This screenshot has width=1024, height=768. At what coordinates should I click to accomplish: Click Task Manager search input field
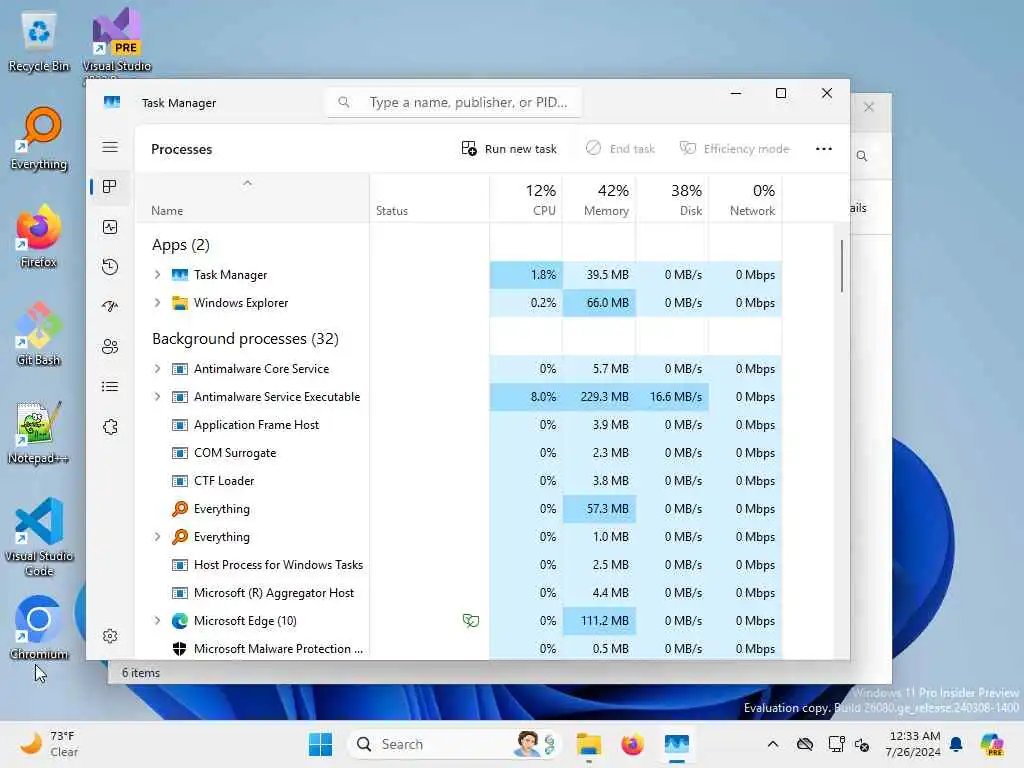[454, 103]
